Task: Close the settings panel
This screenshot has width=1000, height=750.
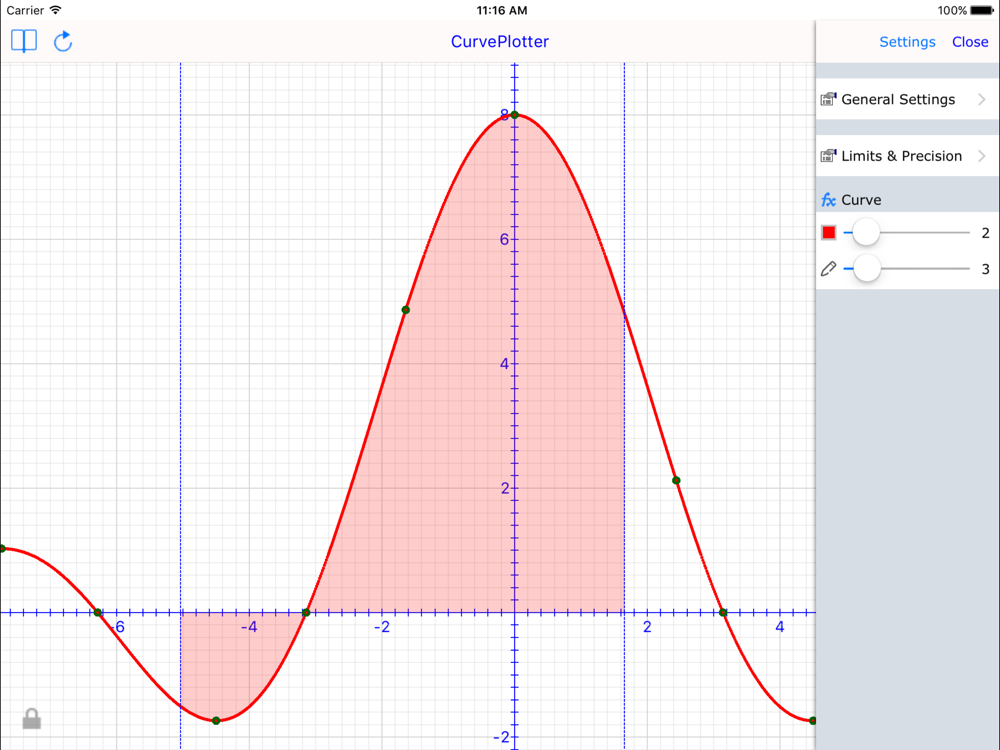Action: tap(970, 42)
